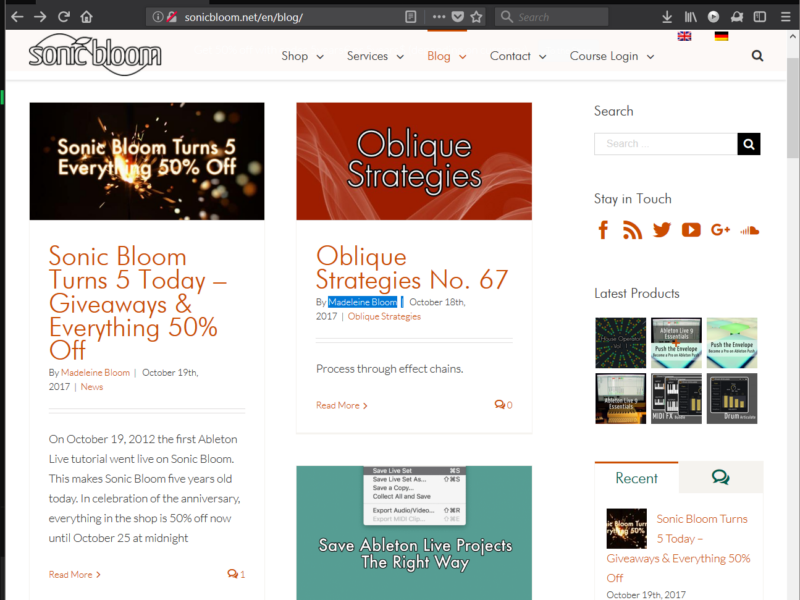
Task: Expand the Course Login dropdown
Action: 611,56
